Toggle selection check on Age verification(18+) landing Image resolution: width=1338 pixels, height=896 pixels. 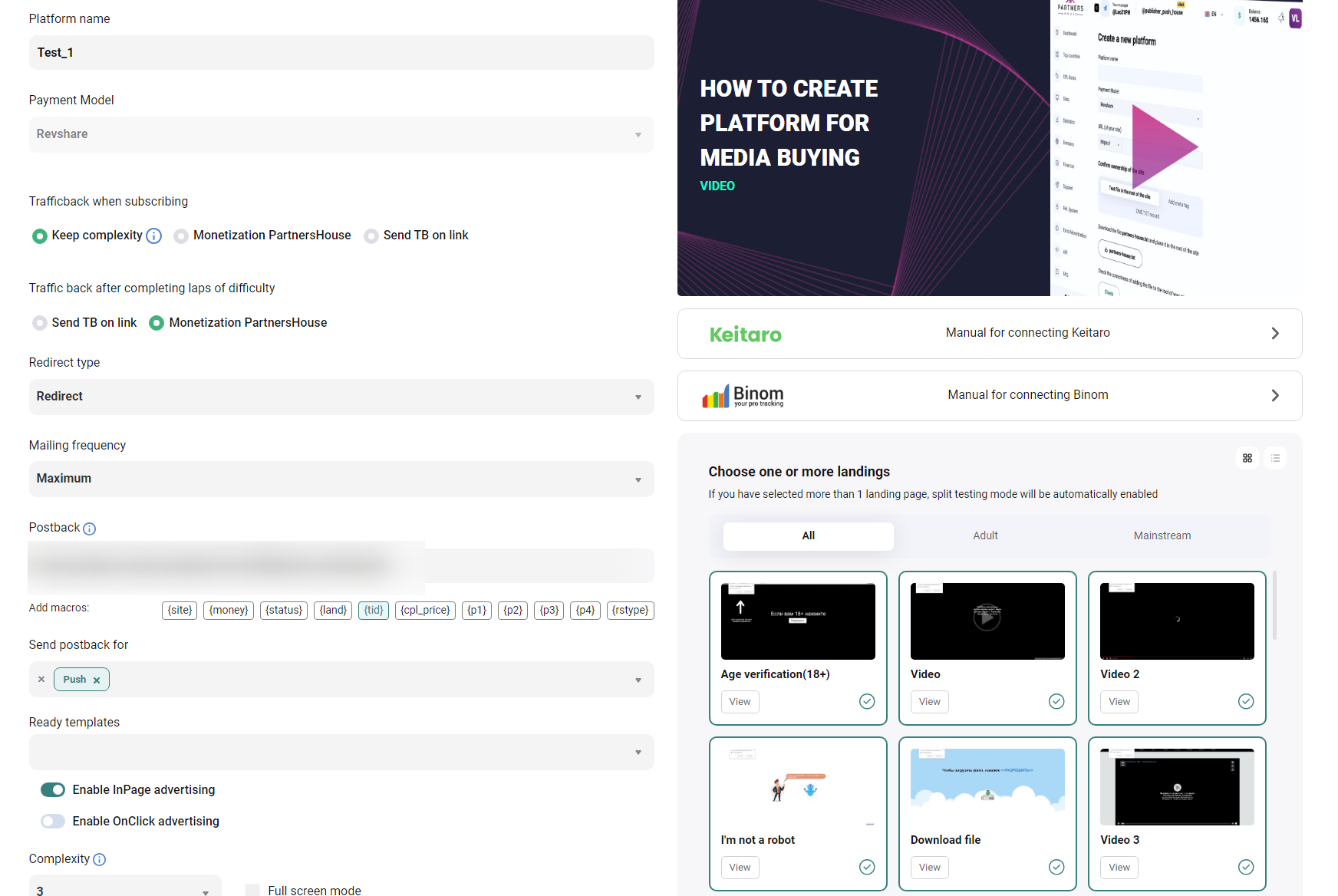point(867,701)
